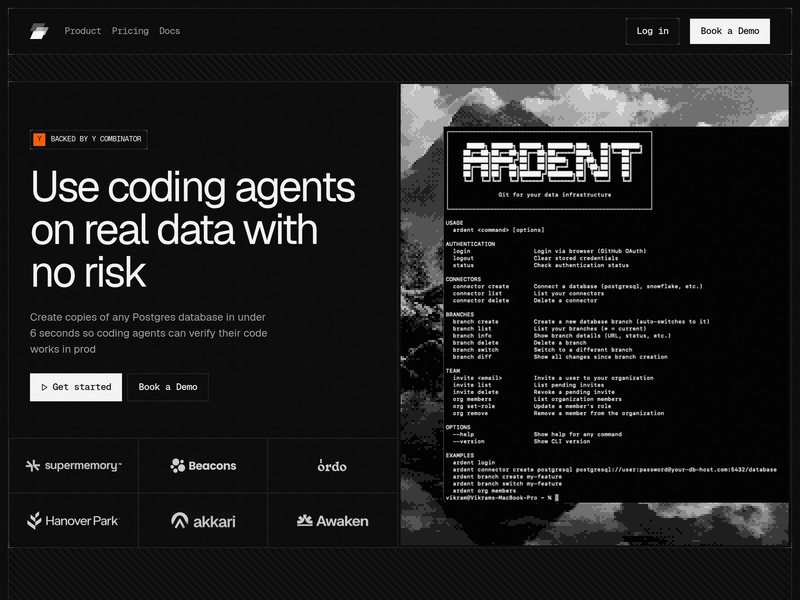Image resolution: width=800 pixels, height=600 pixels.
Task: Click the terminal prompt cursor line
Action: point(502,497)
